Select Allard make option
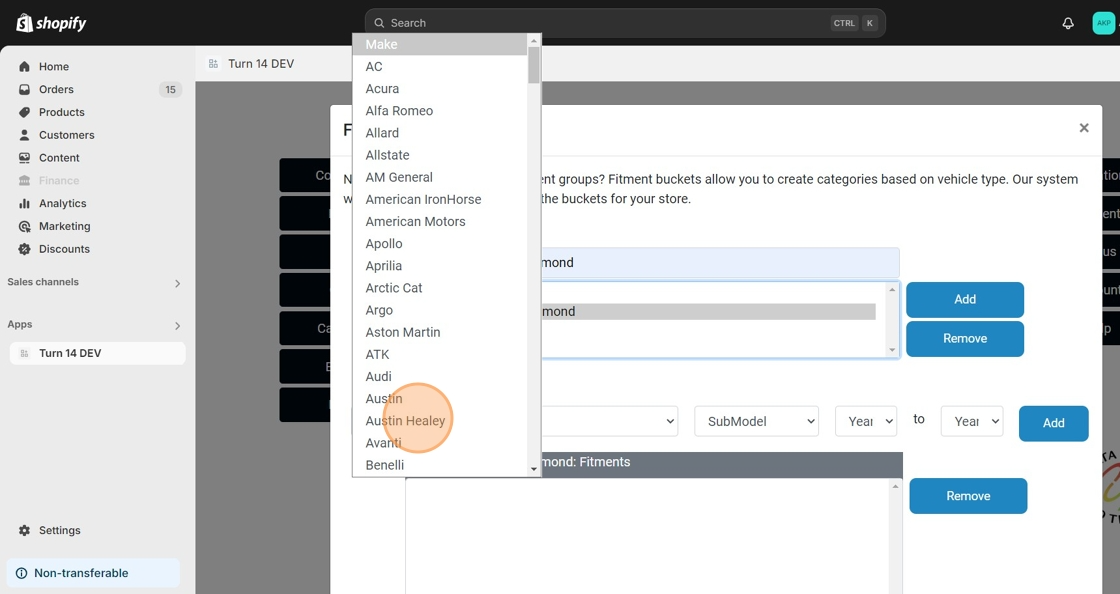The height and width of the screenshot is (594, 1120). click(439, 133)
